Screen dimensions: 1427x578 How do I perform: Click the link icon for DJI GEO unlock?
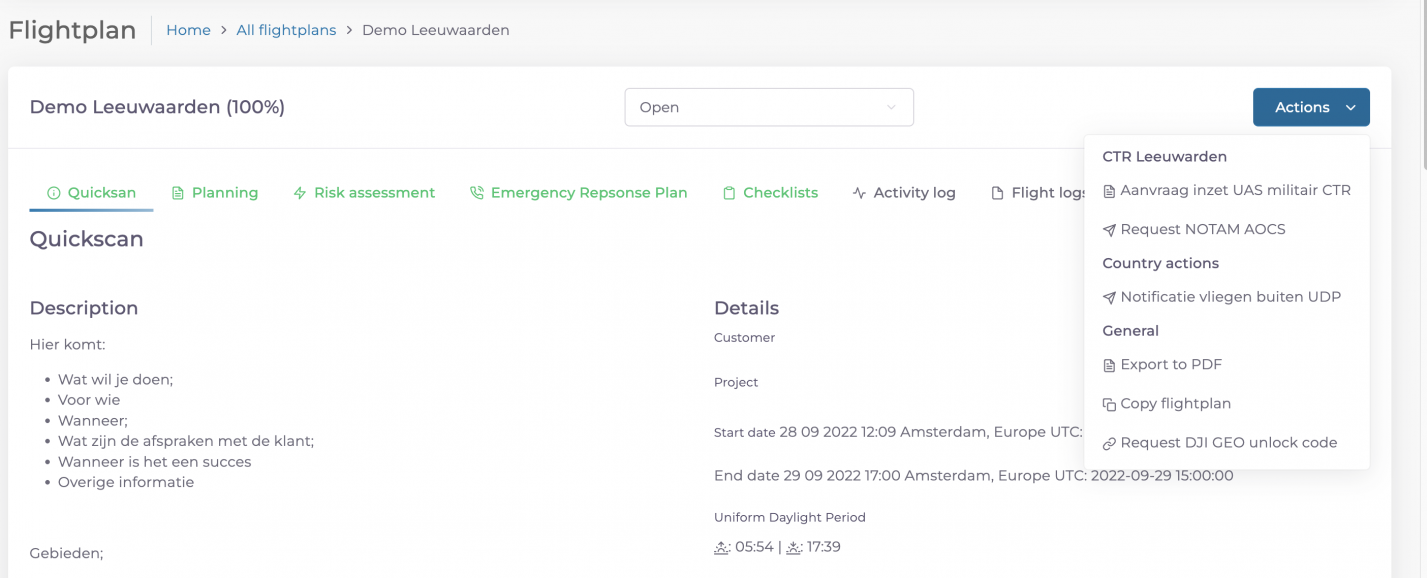[x=1108, y=444]
